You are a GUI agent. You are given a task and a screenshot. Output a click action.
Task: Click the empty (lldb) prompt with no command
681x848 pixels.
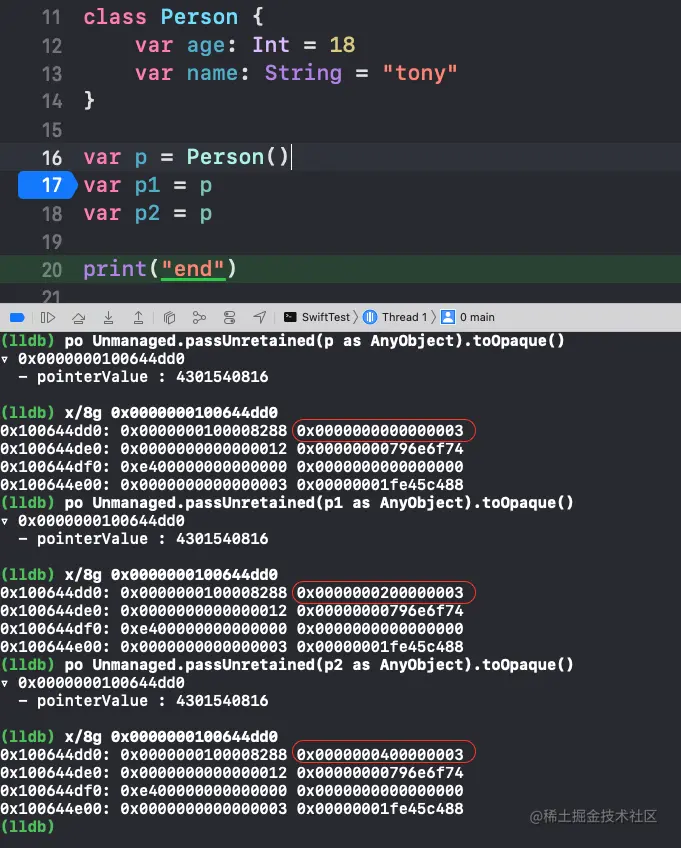click(x=28, y=827)
